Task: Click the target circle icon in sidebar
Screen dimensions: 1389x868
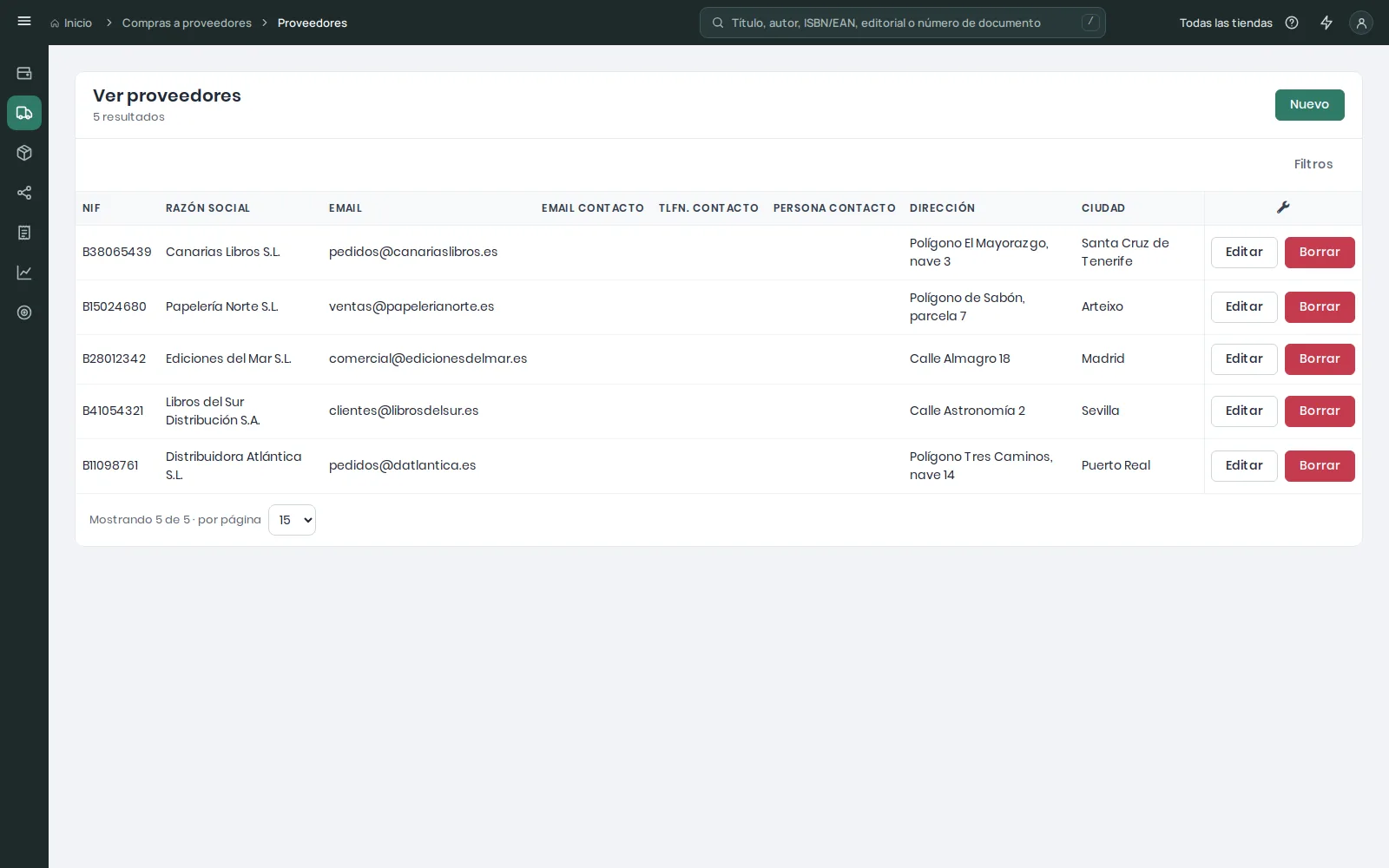Action: (24, 312)
